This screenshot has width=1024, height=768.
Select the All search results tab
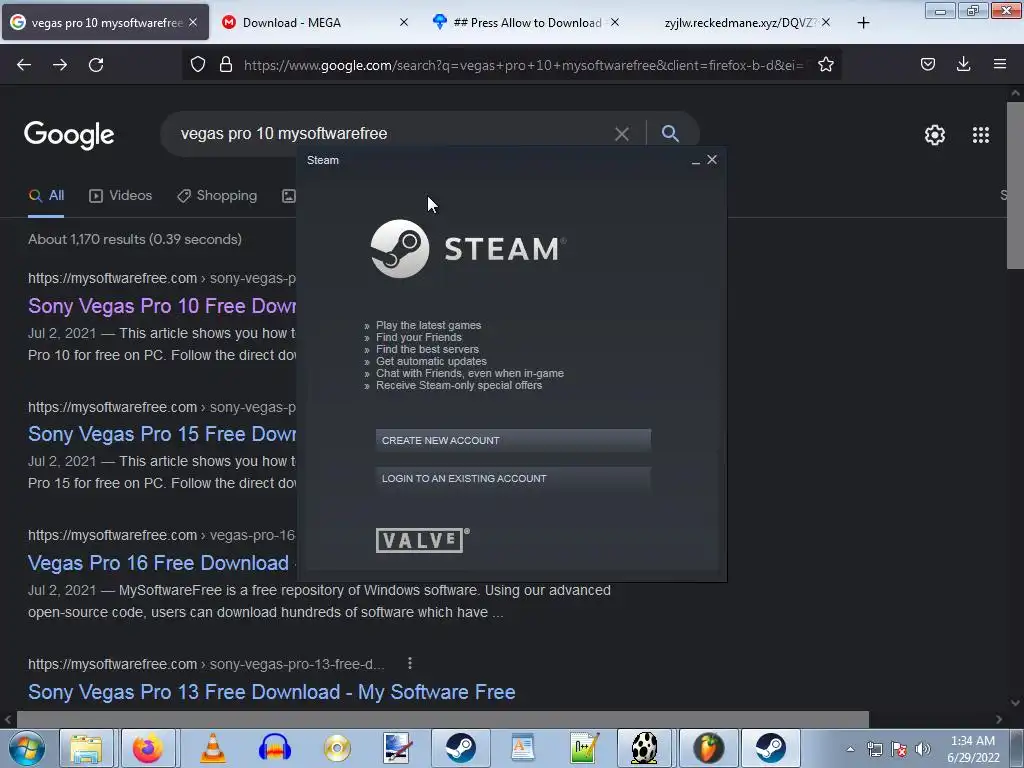pyautogui.click(x=46, y=195)
